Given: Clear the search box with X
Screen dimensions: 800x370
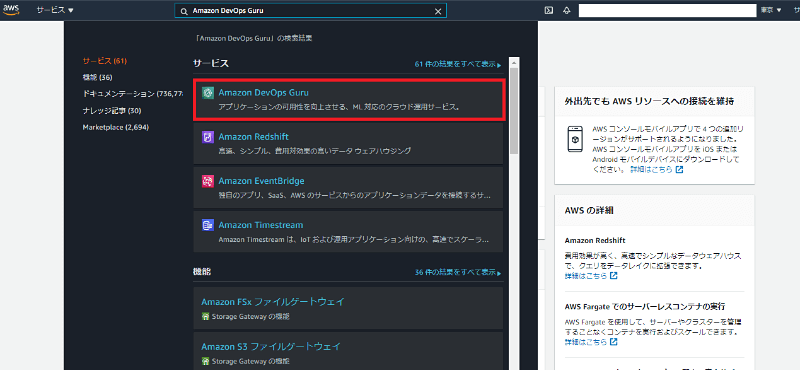Looking at the screenshot, I should tap(438, 11).
